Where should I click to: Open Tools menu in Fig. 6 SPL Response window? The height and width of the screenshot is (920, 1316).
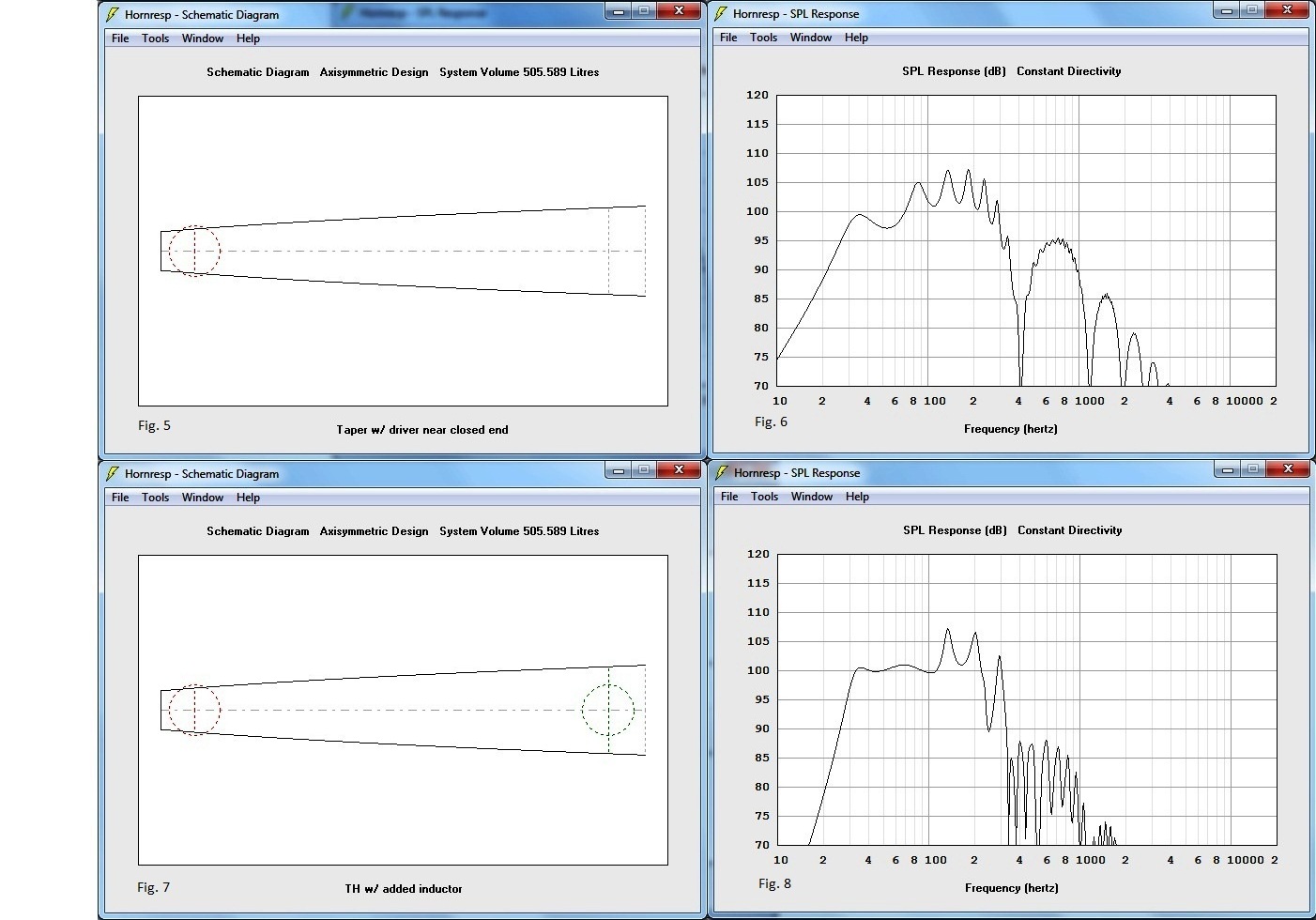pos(763,38)
